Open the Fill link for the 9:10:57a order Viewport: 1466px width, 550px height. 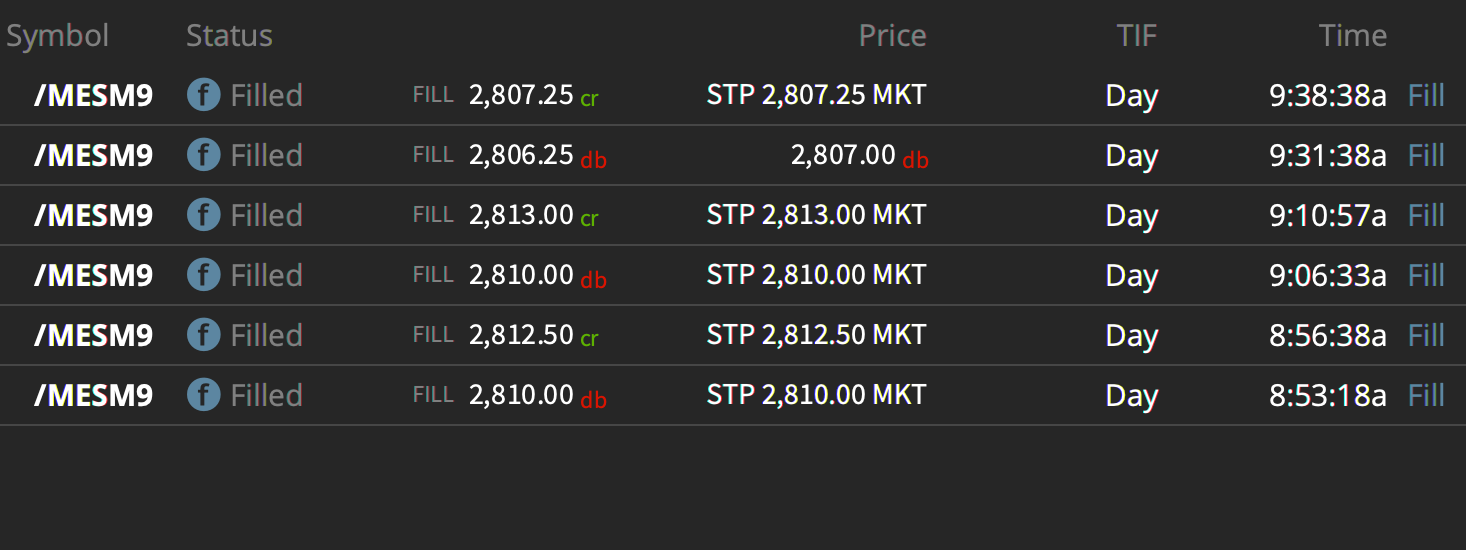(1426, 215)
